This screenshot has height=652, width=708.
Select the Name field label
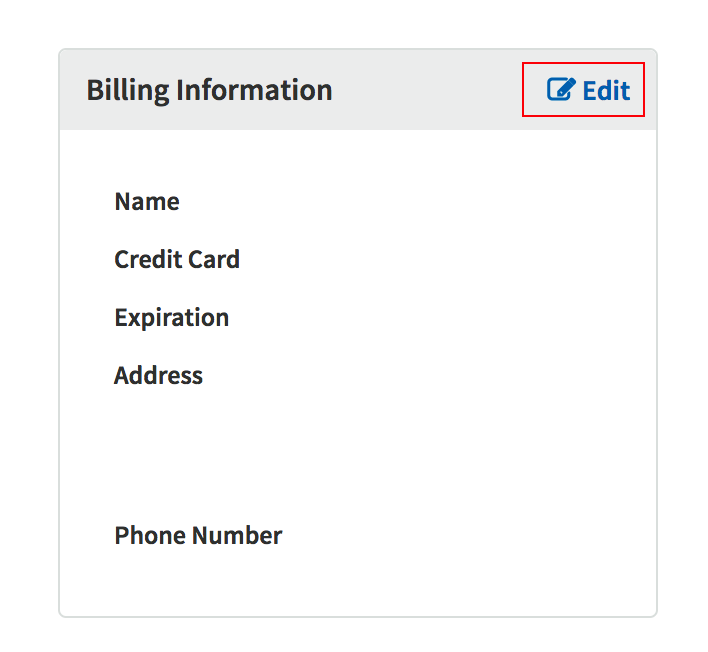[147, 202]
